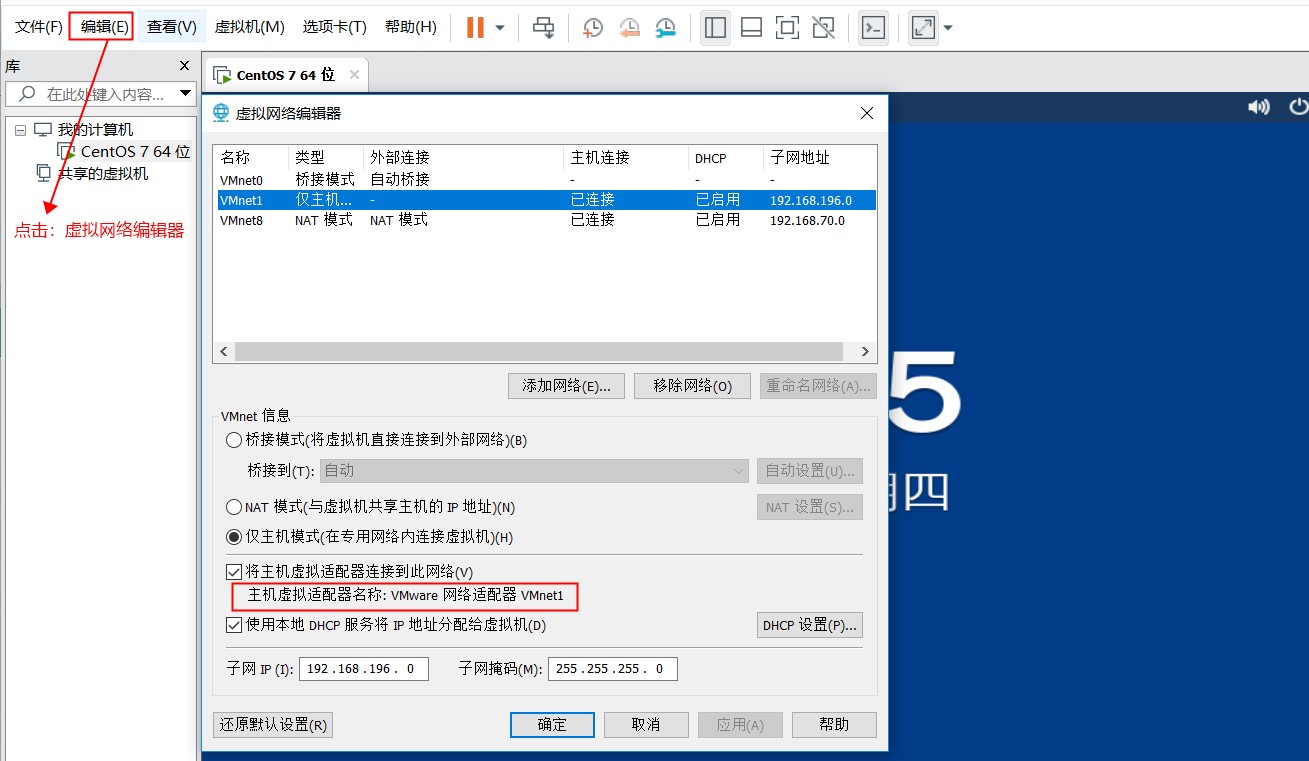Open the 查看(V) menu

click(172, 27)
